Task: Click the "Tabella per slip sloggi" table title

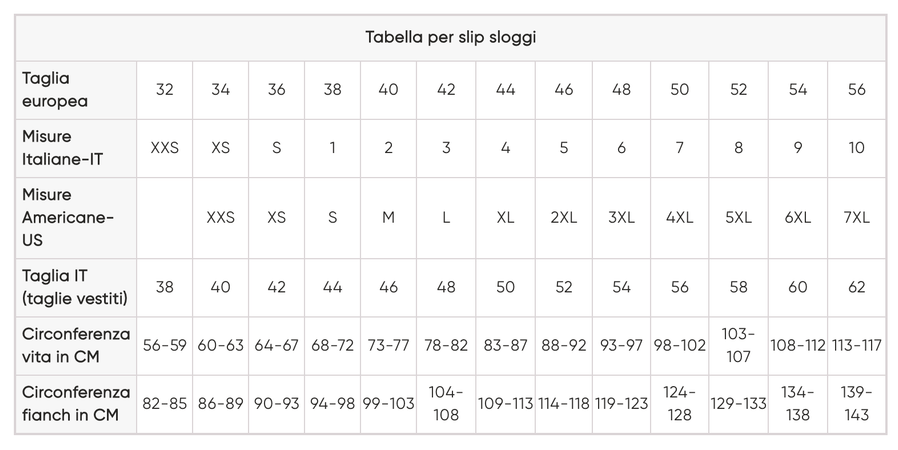Action: click(450, 37)
